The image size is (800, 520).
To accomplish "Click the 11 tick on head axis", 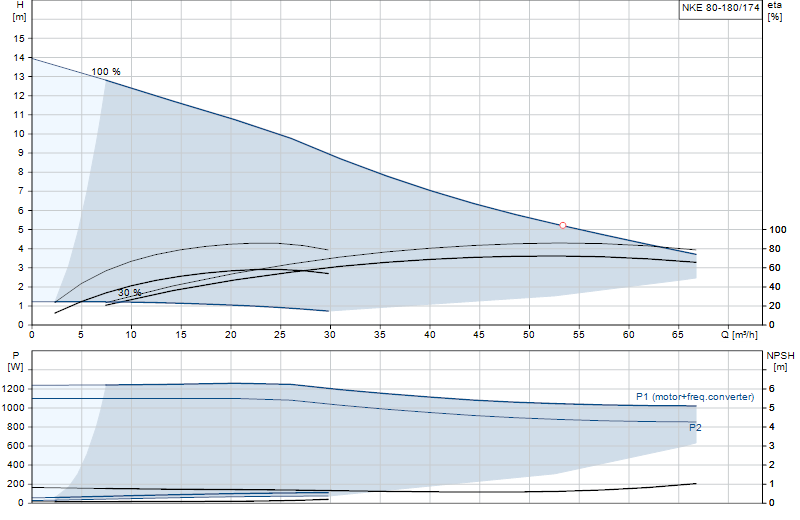I will coord(19,115).
